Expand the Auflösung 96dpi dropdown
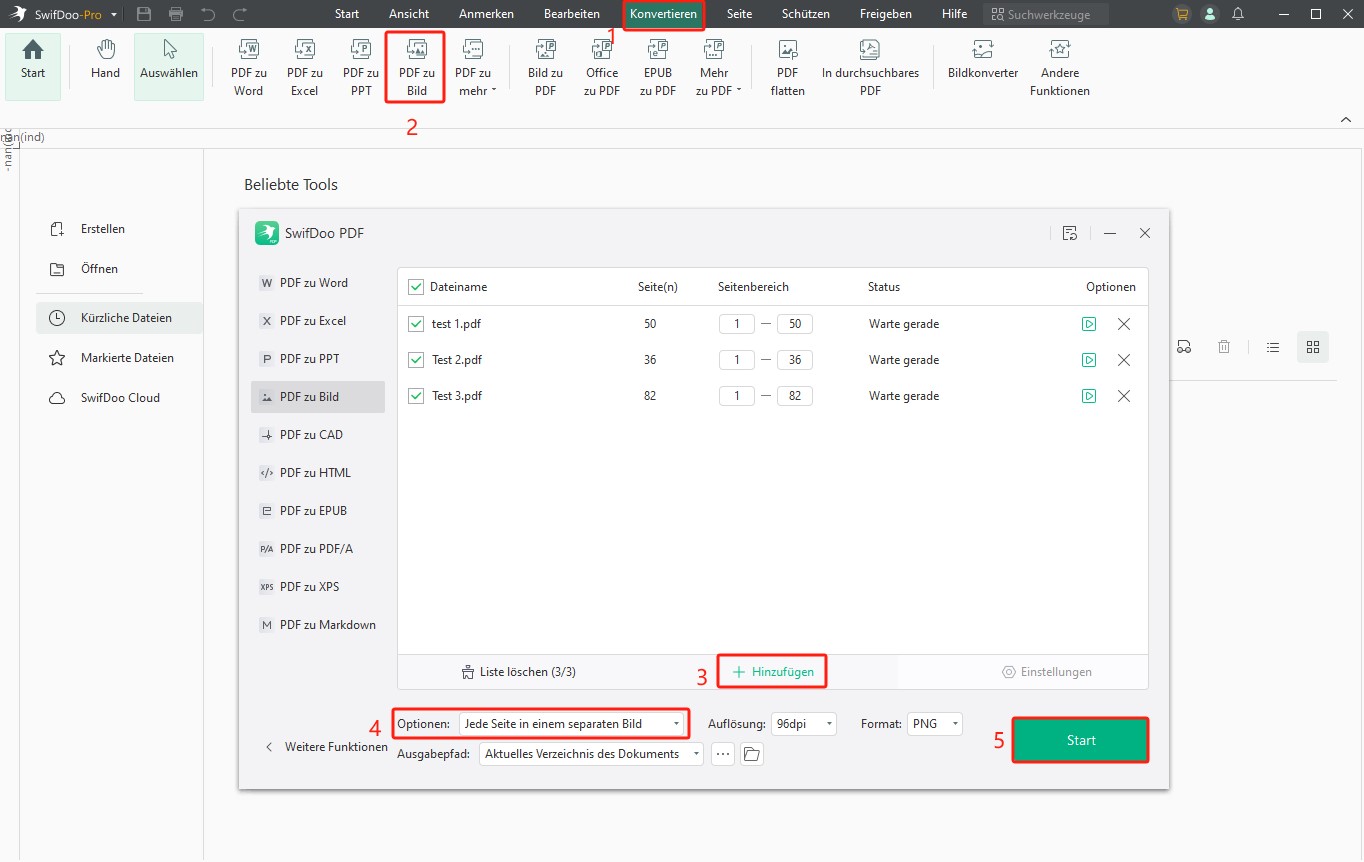Viewport: 1364px width, 862px height. point(803,724)
